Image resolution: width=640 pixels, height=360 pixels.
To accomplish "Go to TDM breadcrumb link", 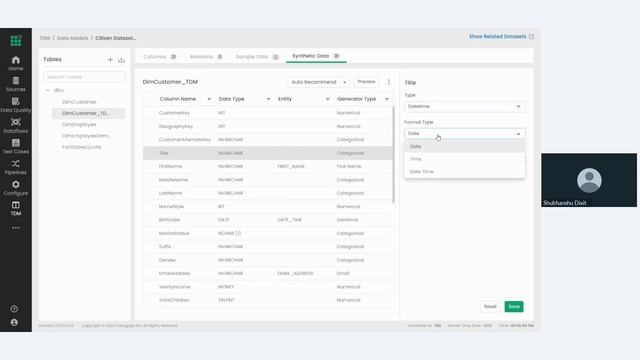I will point(44,38).
